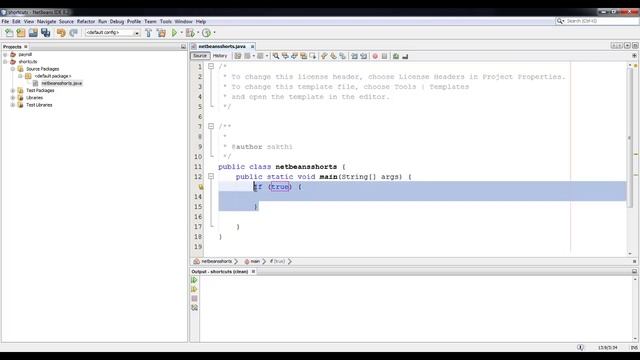Click the Profile Project toolbar icon

[x=207, y=33]
